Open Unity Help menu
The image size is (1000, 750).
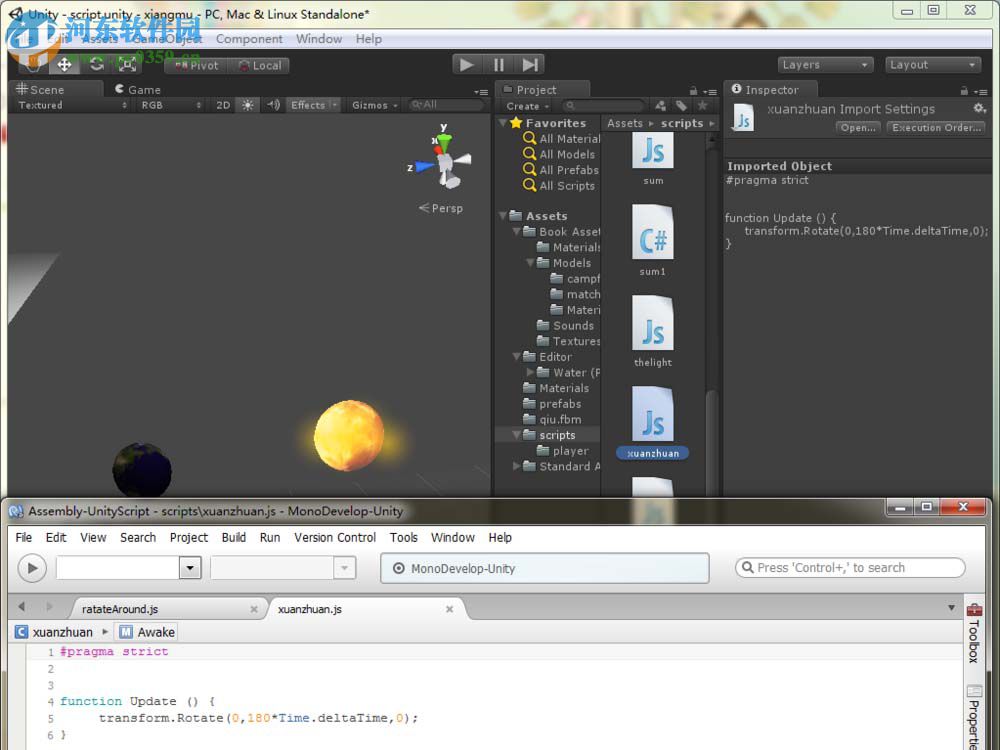pos(369,39)
